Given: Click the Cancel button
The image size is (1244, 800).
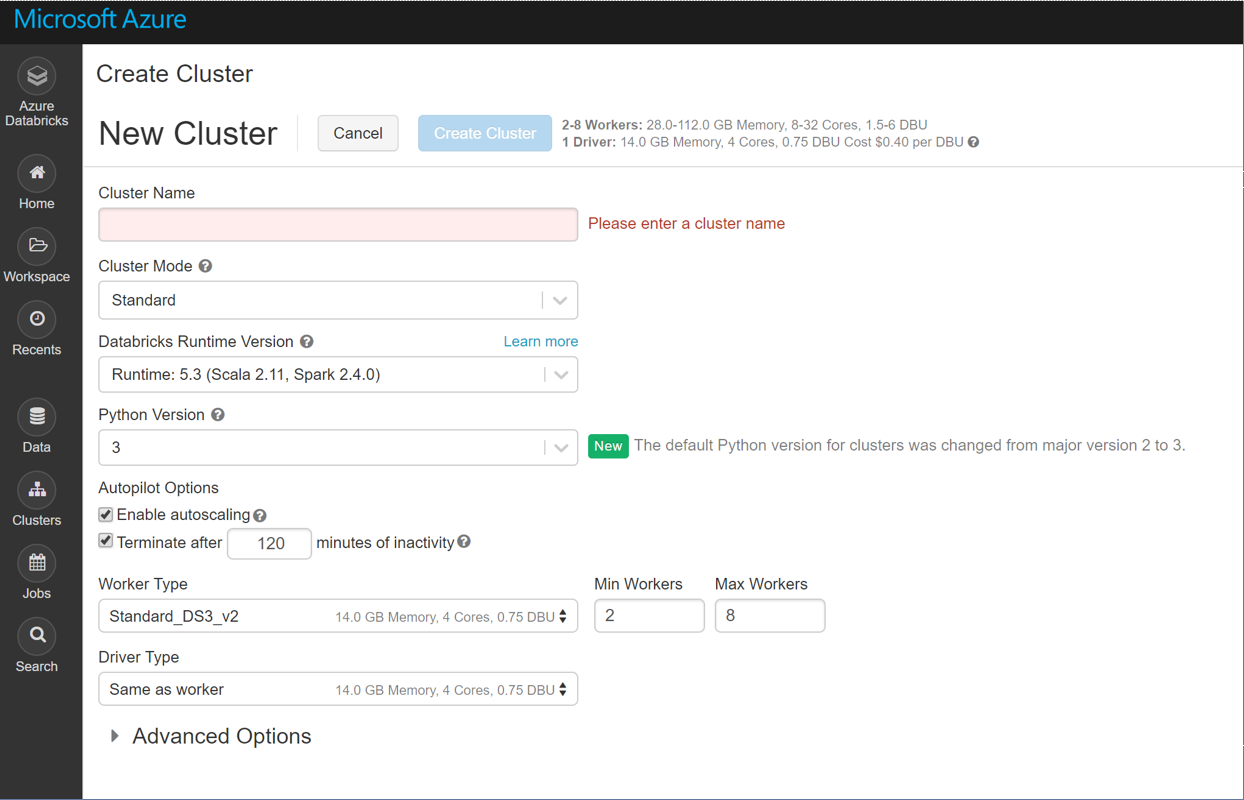Looking at the screenshot, I should tap(358, 133).
